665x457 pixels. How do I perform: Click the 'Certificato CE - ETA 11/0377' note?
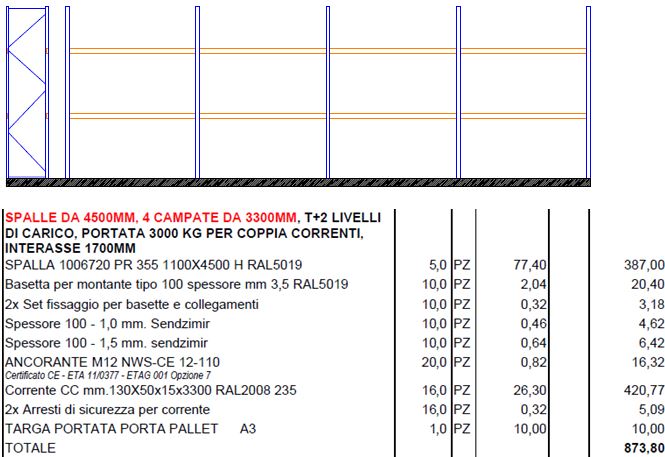(x=108, y=376)
